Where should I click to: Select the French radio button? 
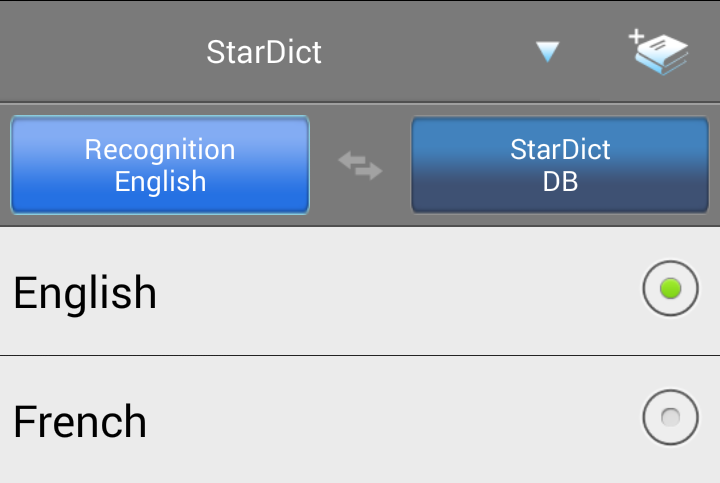[670, 416]
